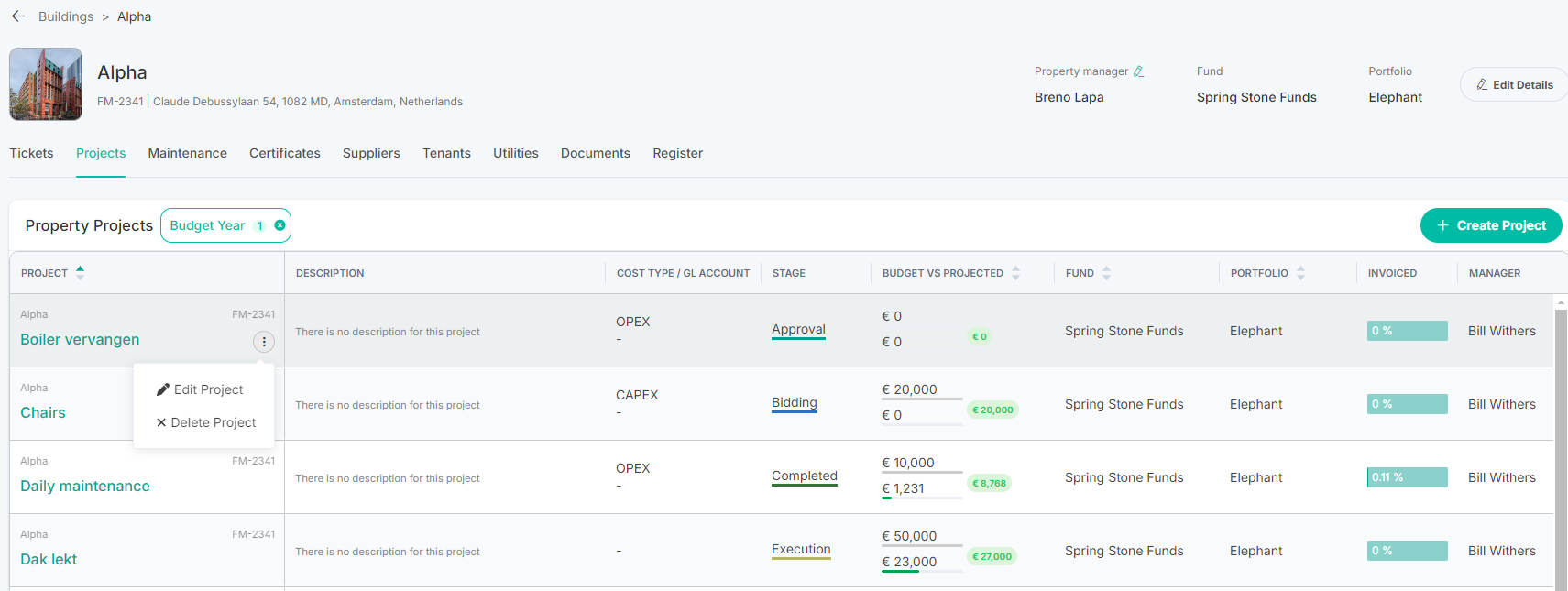Sort the table by Fund column
This screenshot has height=591, width=1568.
coord(1106,273)
